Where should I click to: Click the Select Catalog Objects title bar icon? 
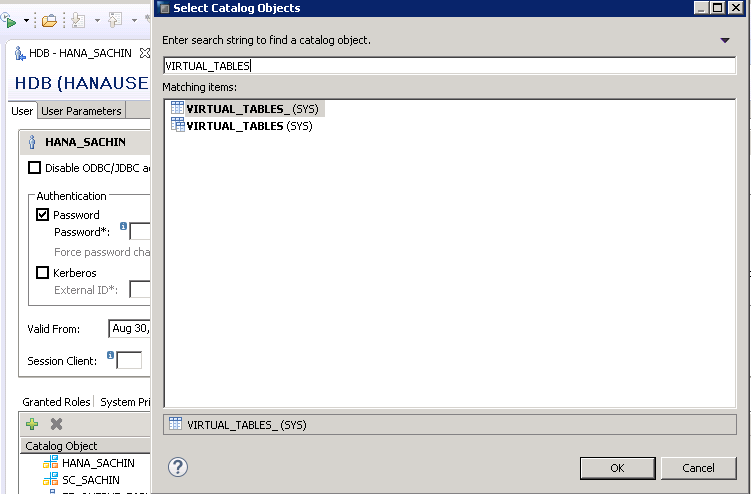[x=164, y=8]
